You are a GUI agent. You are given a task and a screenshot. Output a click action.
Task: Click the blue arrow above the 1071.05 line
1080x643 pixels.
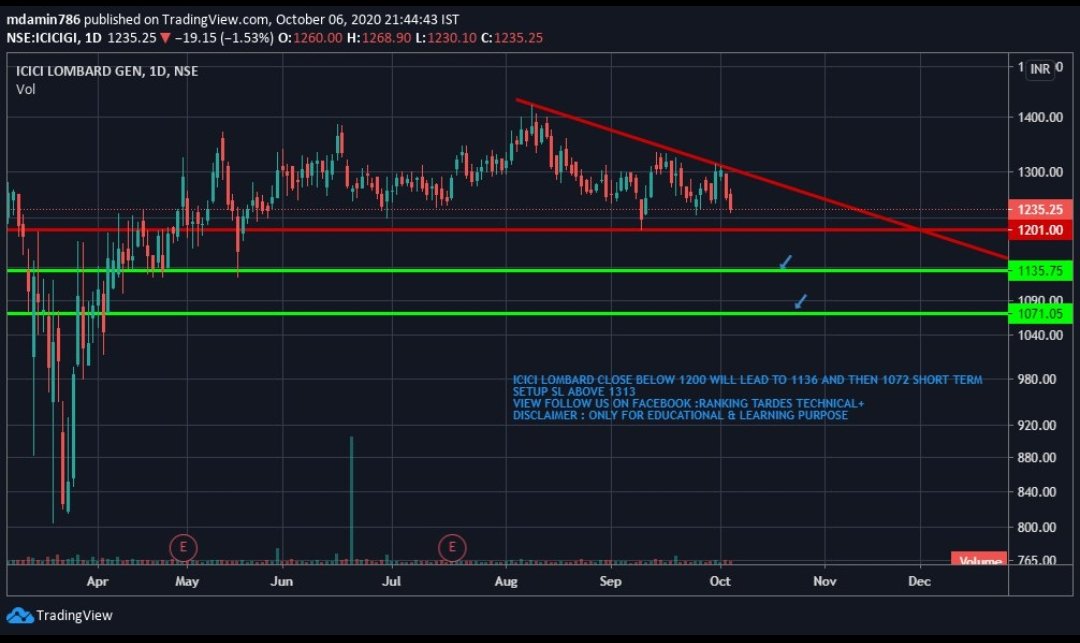pos(799,302)
